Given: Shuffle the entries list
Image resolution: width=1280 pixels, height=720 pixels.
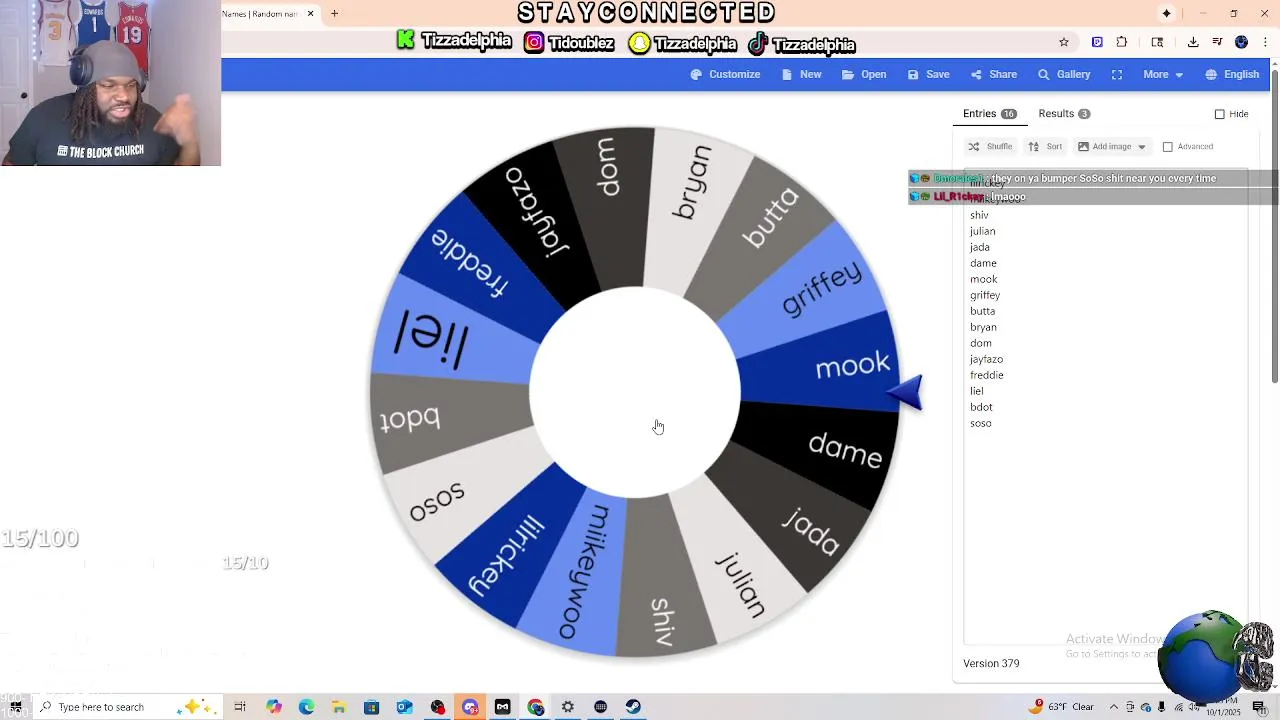Looking at the screenshot, I should coord(990,146).
